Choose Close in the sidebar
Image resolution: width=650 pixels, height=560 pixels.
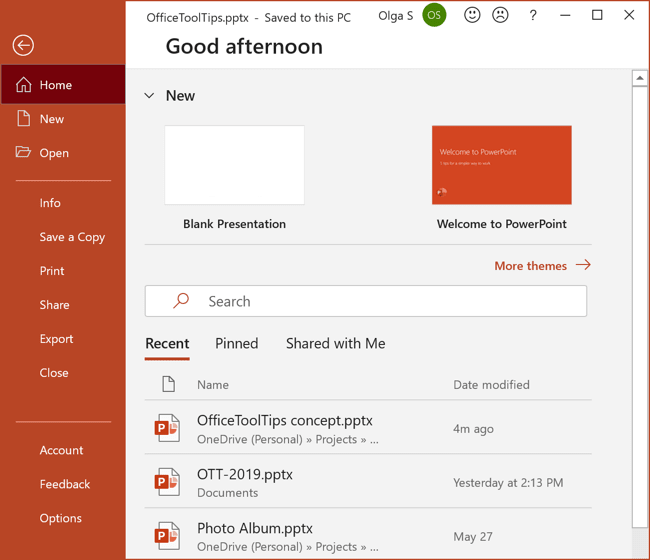pos(54,373)
